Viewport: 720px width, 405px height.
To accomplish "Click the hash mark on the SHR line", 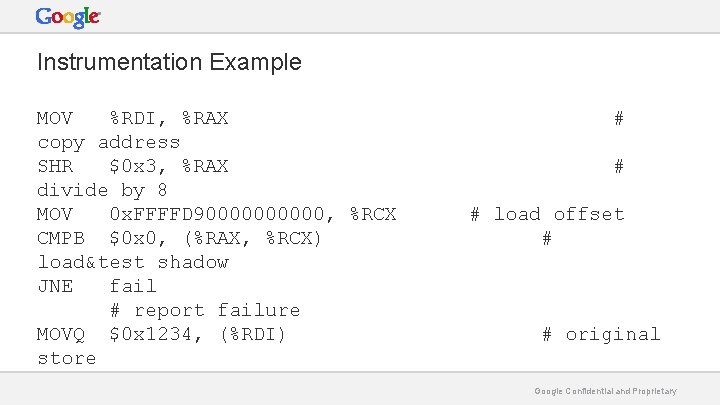I will click(619, 166).
